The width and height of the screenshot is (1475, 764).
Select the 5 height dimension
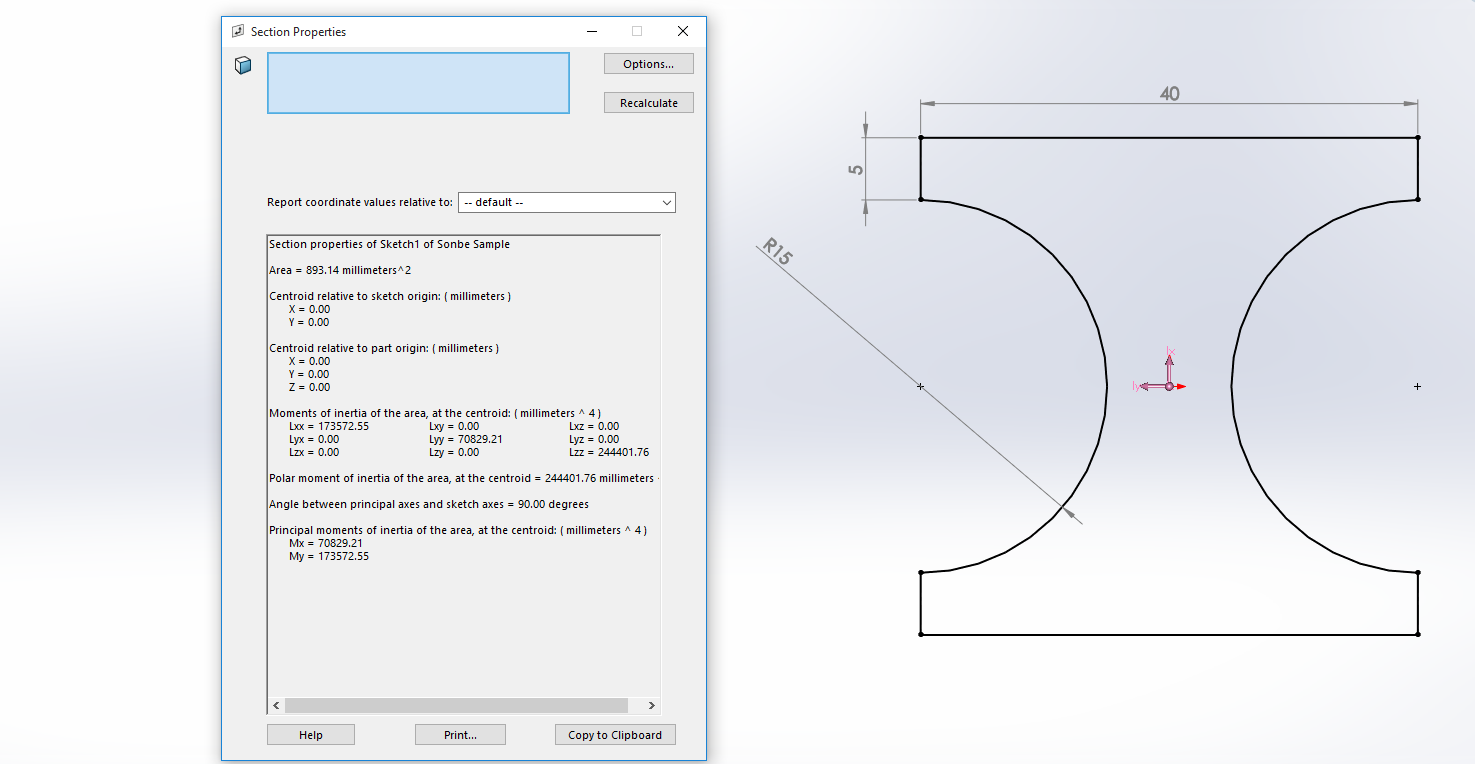tap(856, 169)
